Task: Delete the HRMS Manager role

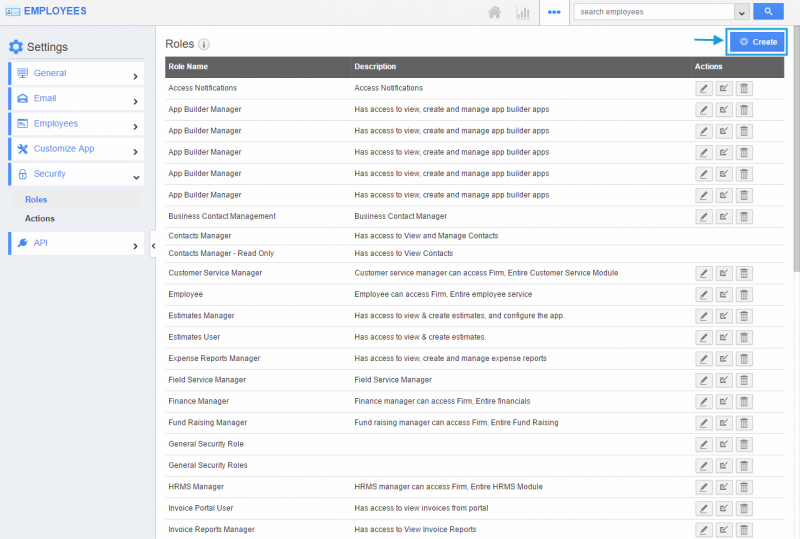Action: (744, 487)
